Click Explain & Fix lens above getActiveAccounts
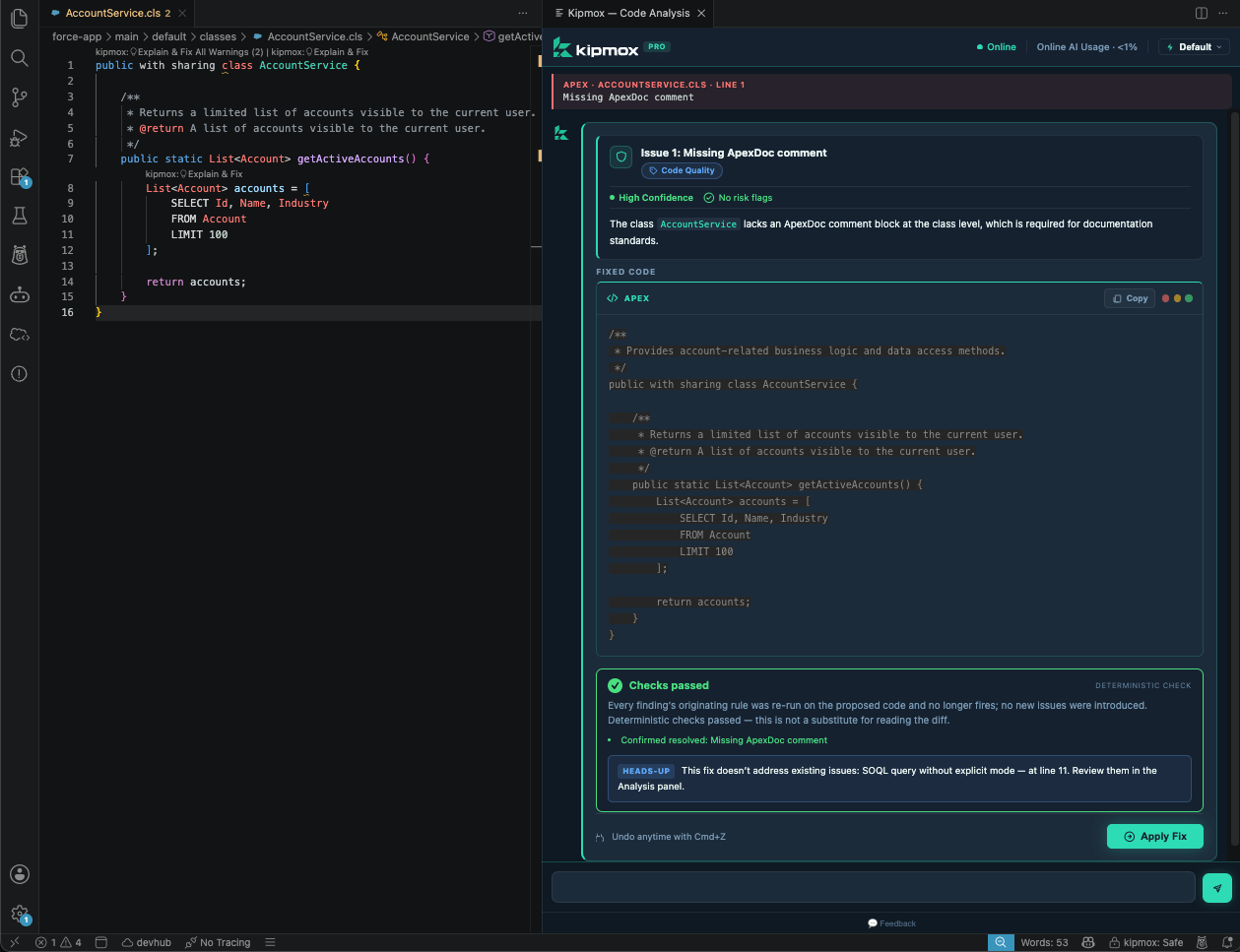 (x=194, y=174)
